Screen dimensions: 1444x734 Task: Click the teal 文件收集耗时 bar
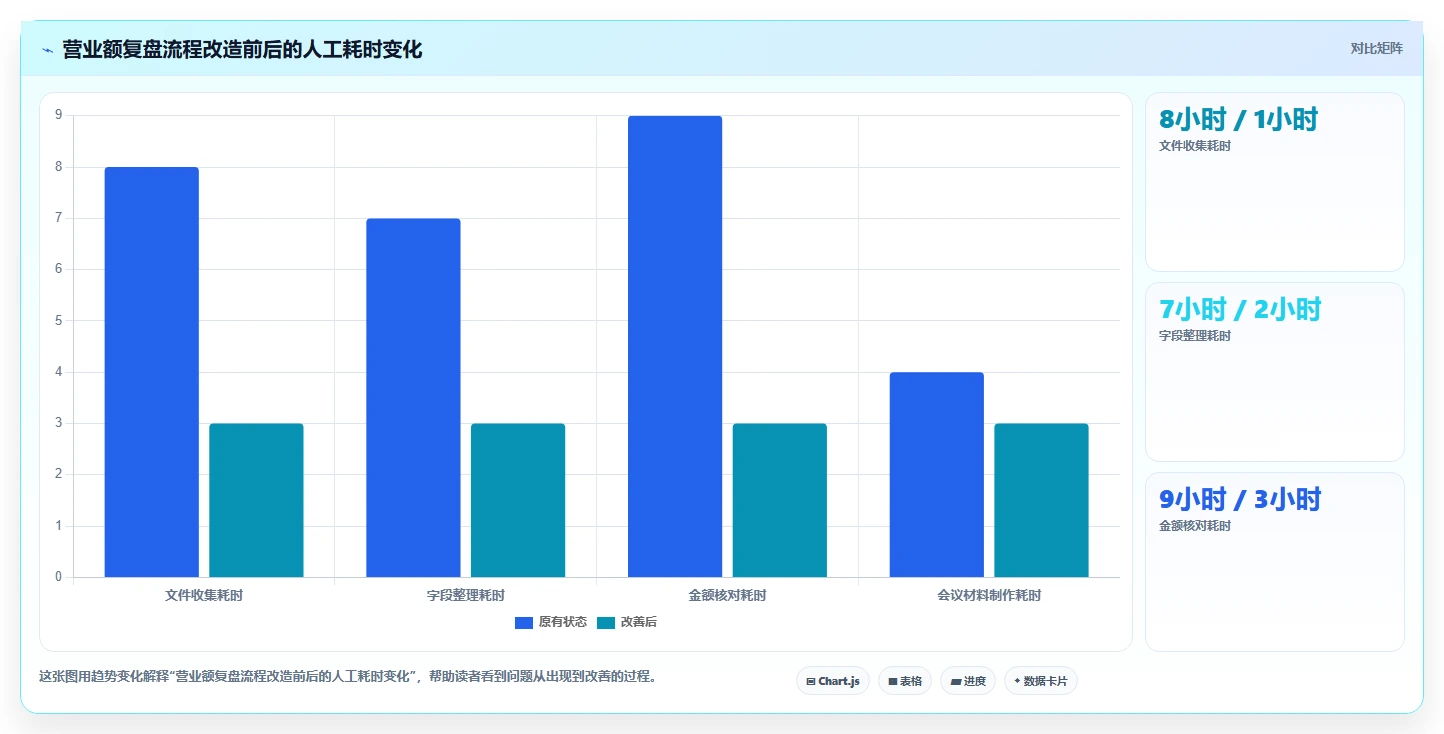click(256, 500)
